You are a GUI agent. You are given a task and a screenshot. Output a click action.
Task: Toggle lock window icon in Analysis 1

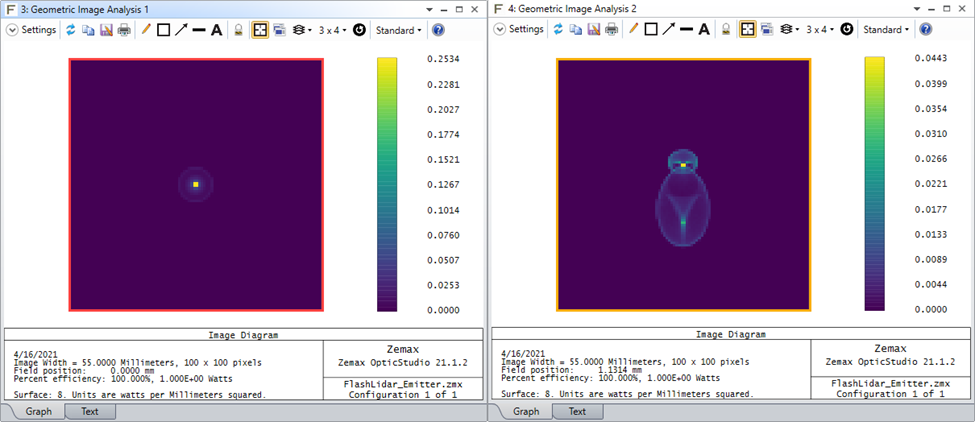tap(239, 30)
